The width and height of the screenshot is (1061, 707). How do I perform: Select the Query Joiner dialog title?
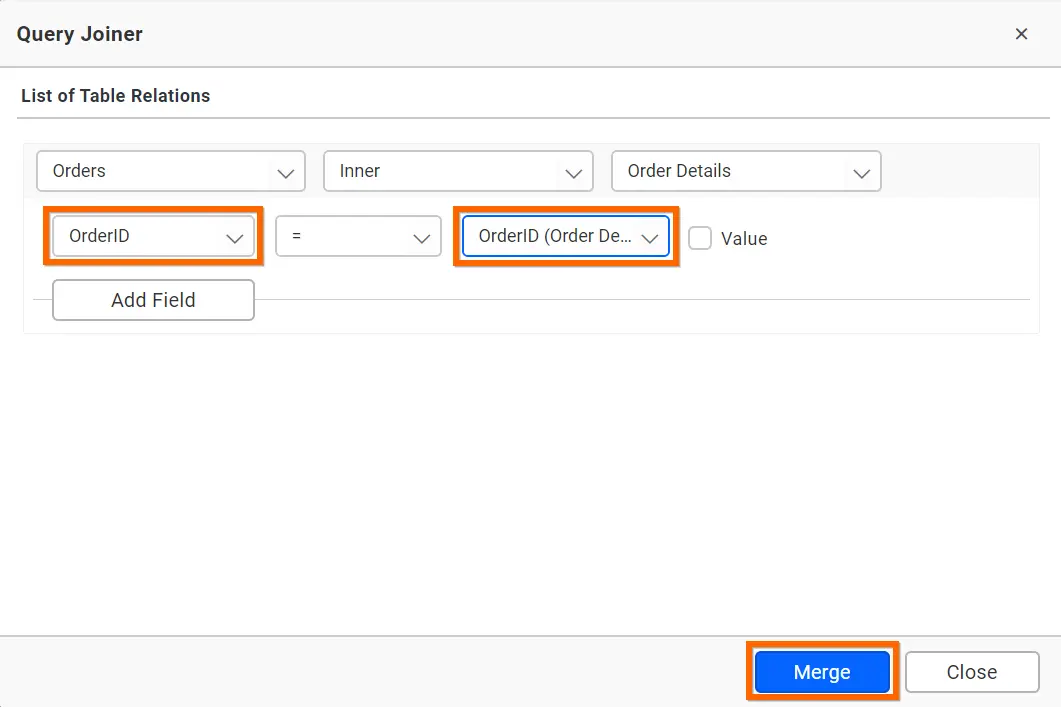[79, 33]
